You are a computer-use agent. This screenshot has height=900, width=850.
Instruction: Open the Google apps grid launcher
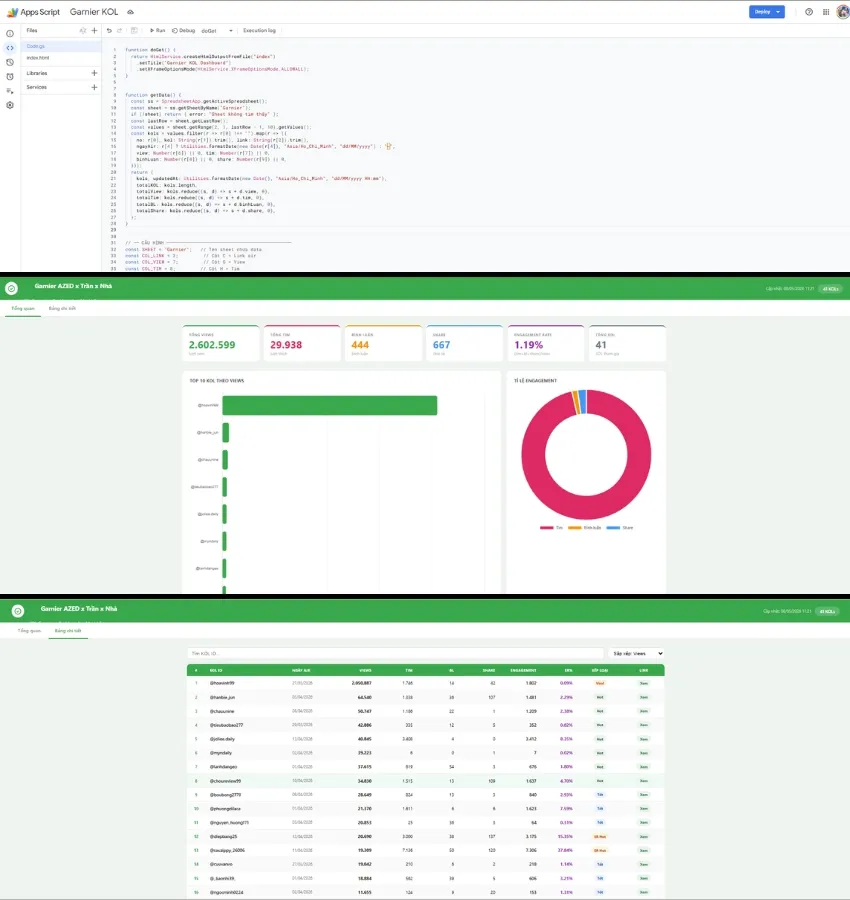pyautogui.click(x=826, y=12)
